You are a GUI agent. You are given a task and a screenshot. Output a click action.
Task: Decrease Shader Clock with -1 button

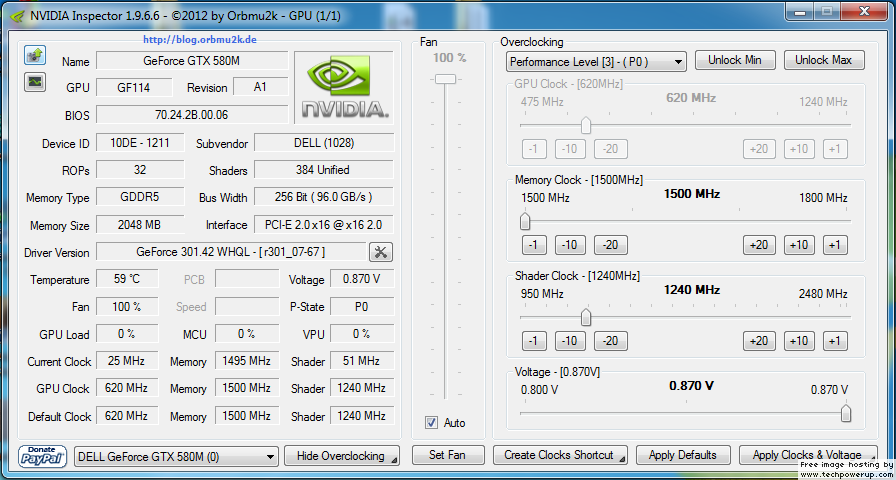click(x=534, y=341)
